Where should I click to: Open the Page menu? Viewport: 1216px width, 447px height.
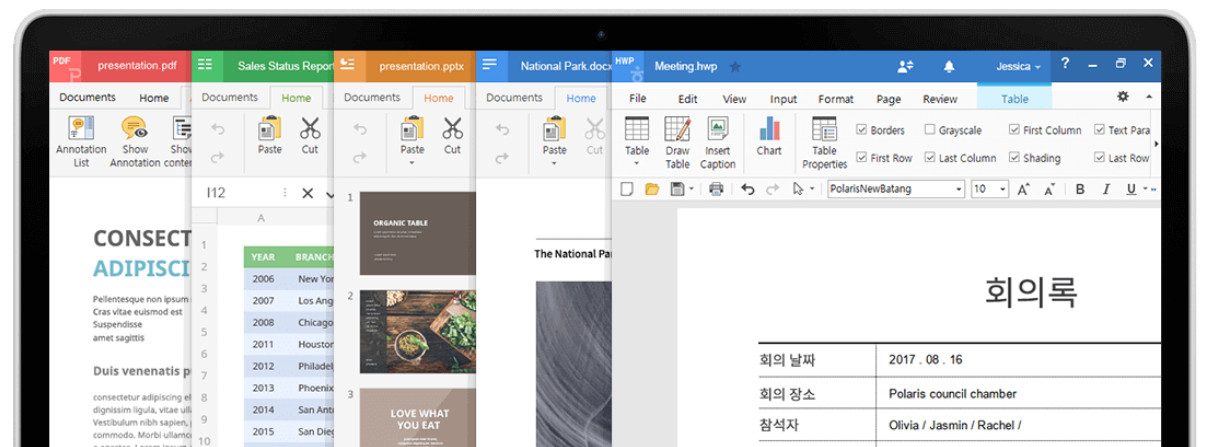tap(889, 99)
